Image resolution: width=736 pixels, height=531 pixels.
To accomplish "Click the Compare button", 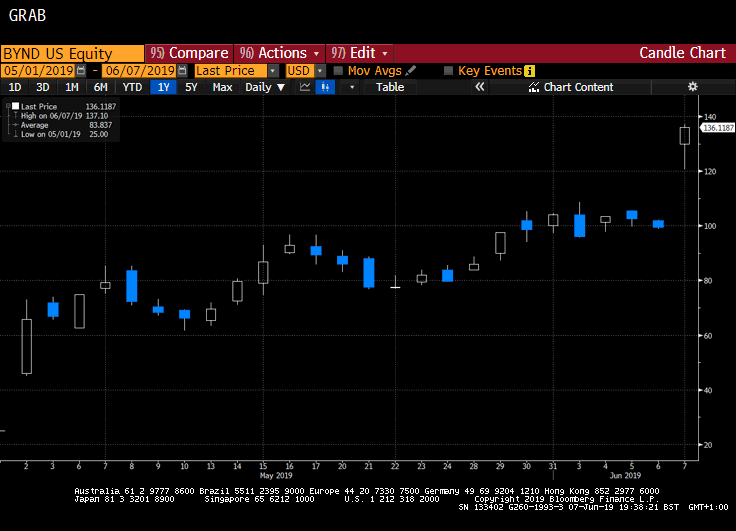I will (188, 53).
